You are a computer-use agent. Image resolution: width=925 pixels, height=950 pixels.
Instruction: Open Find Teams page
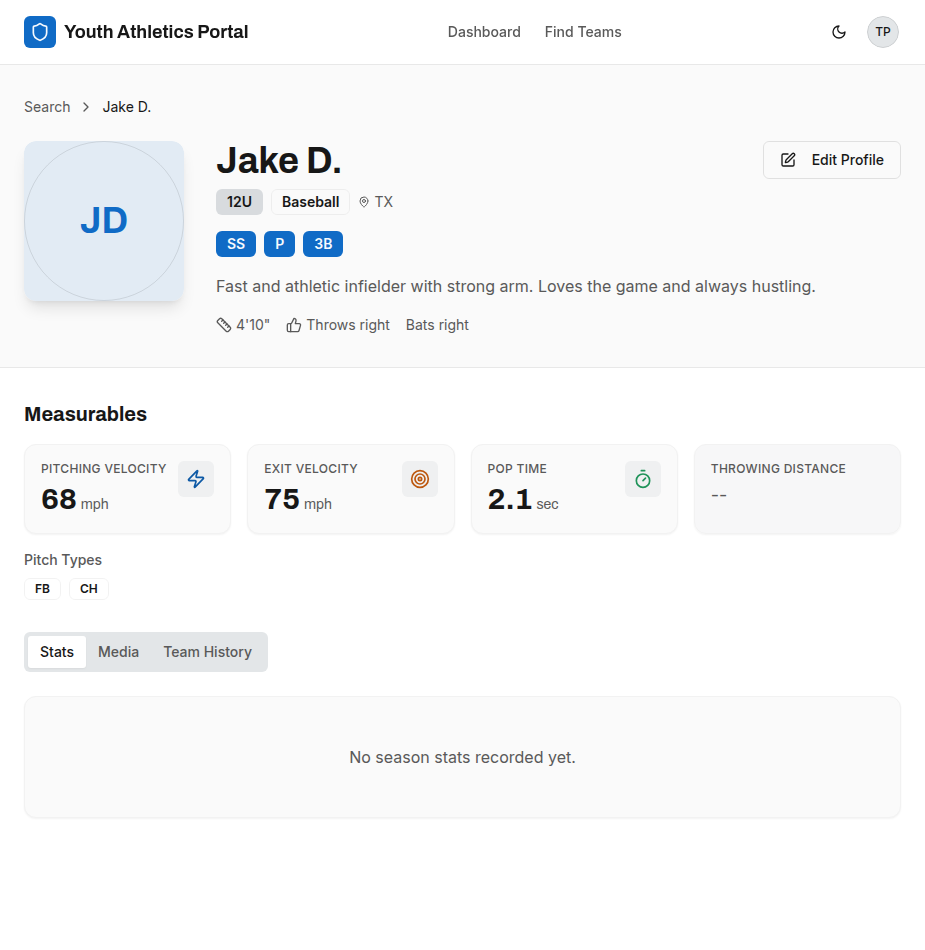point(583,32)
